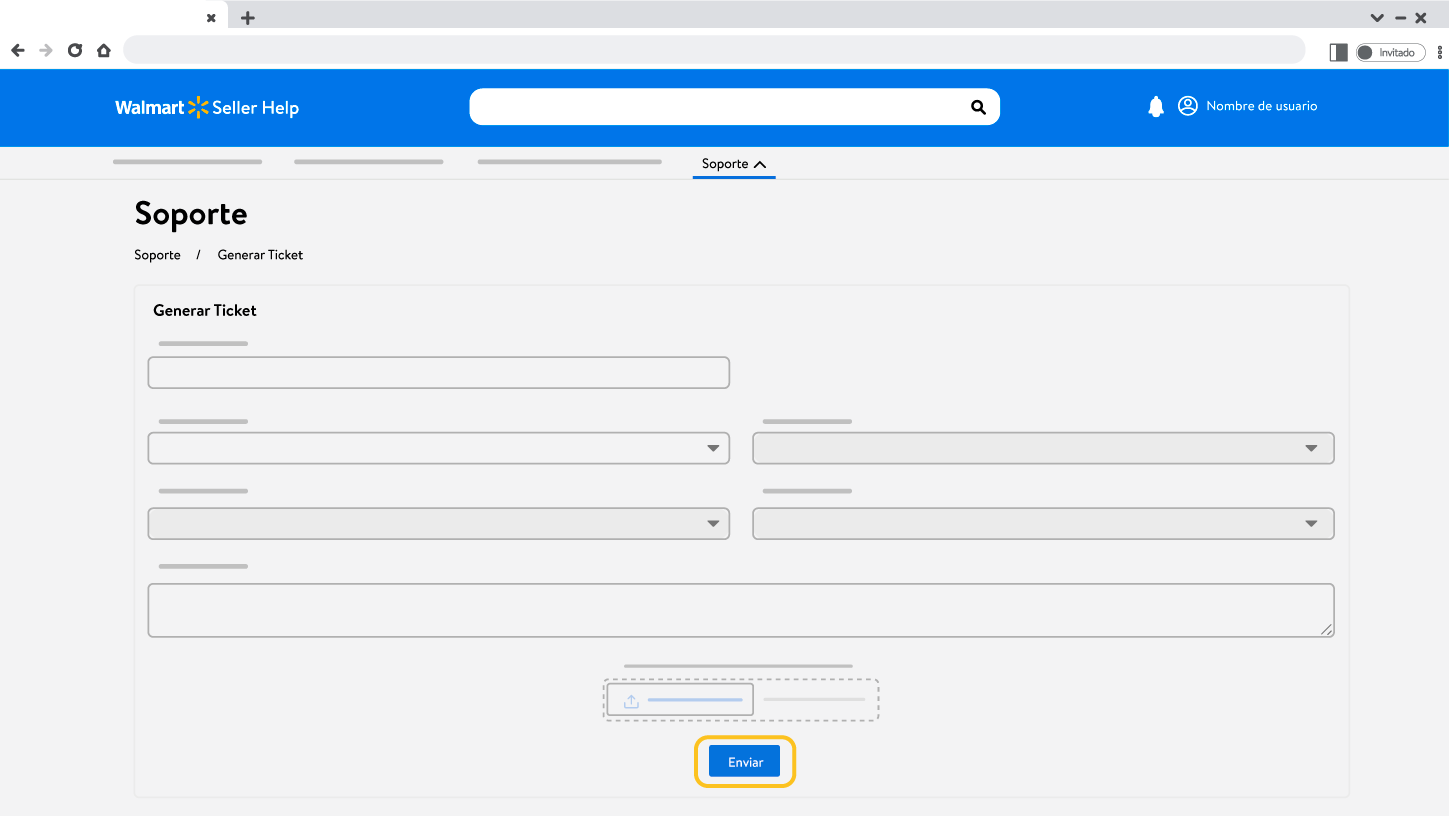
Task: Click the large description text area
Action: 740,610
